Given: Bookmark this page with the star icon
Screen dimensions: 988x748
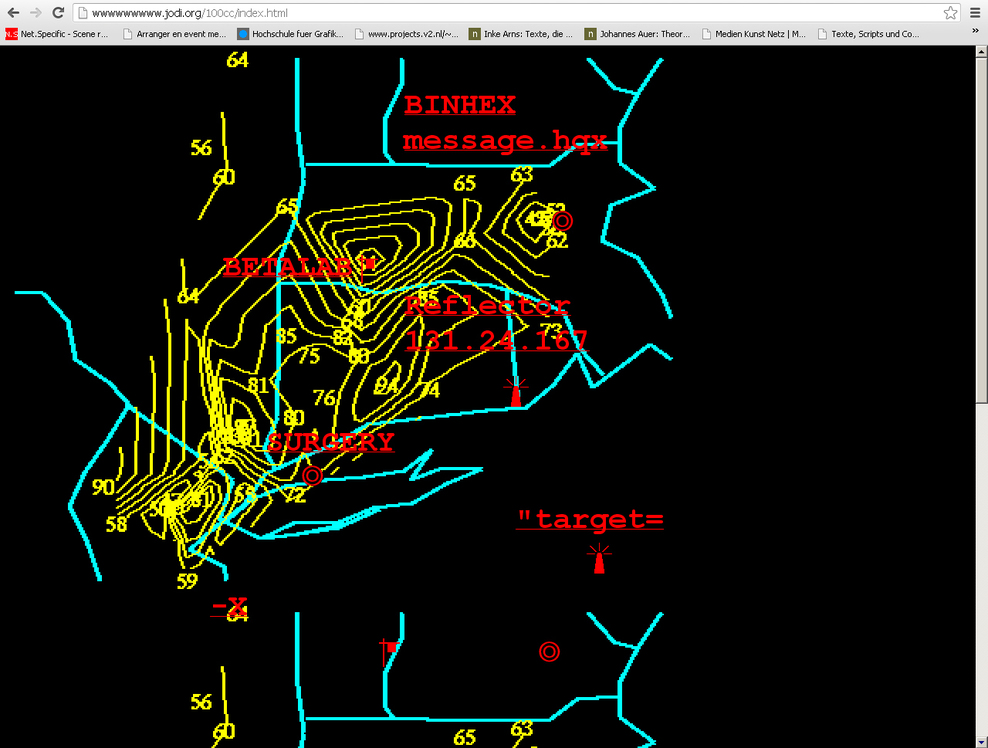Looking at the screenshot, I should pyautogui.click(x=950, y=13).
